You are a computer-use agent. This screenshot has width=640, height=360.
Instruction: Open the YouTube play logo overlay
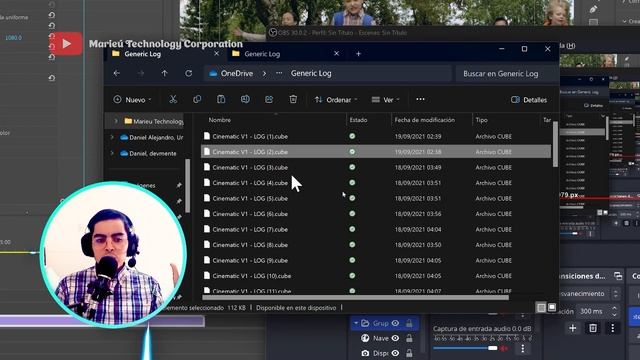[67, 43]
